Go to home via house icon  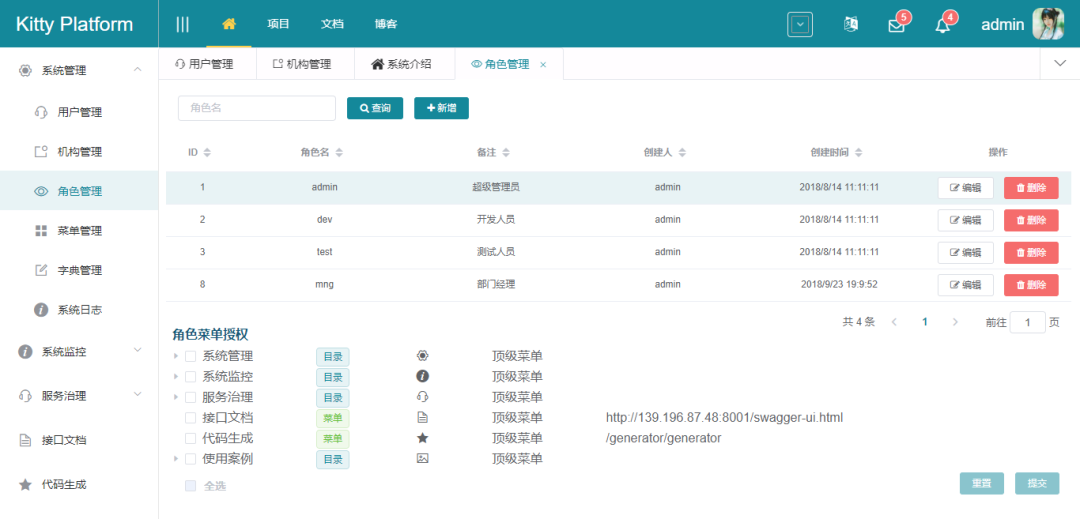tap(229, 23)
